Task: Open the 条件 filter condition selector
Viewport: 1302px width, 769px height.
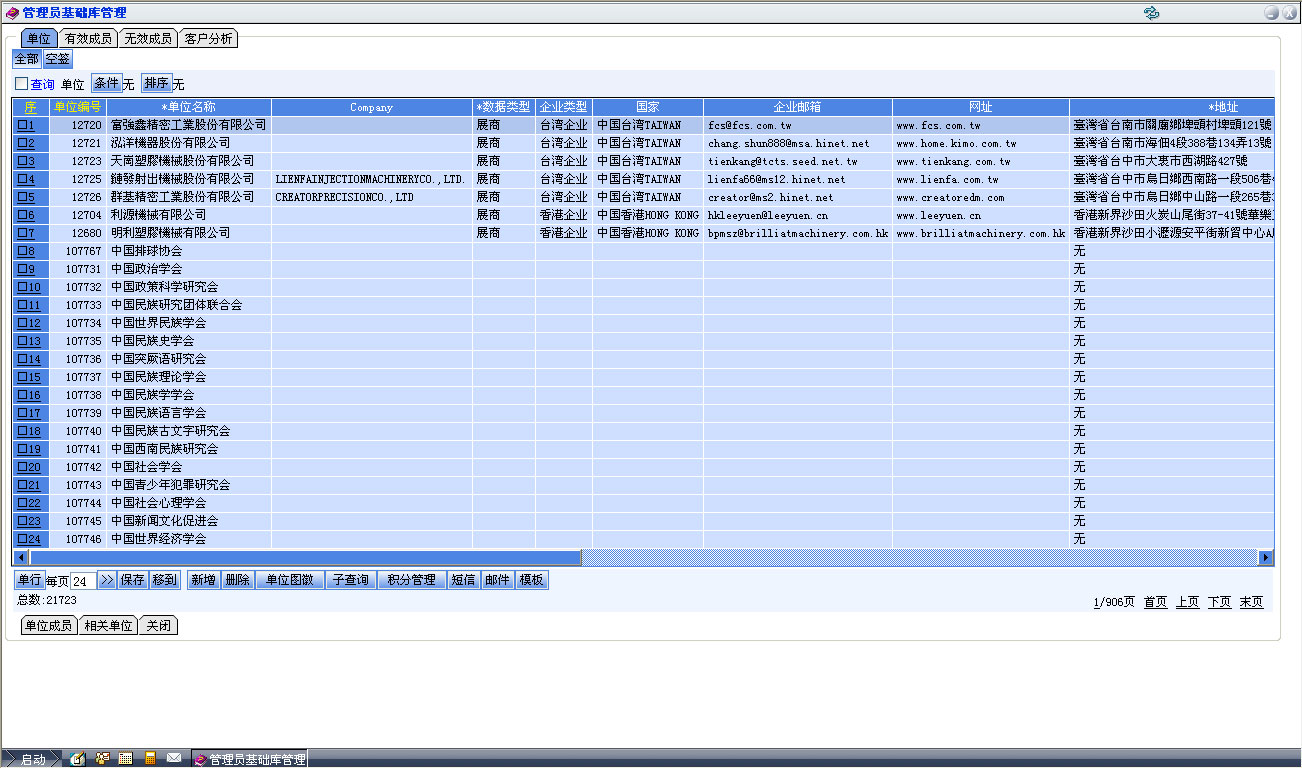Action: click(106, 84)
